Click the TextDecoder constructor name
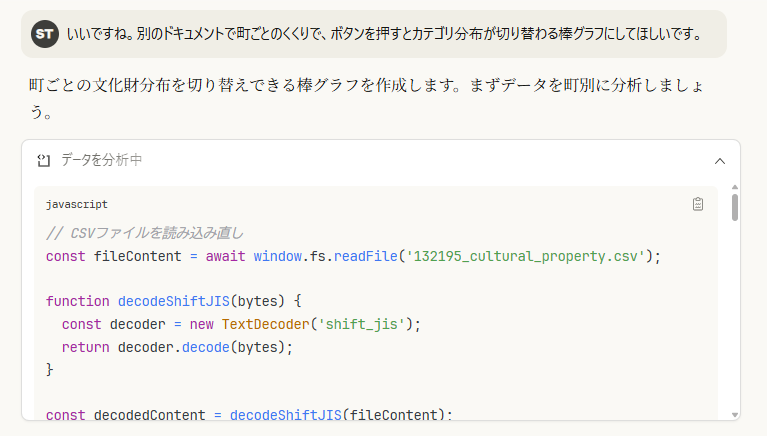Viewport: 767px width, 436px height. 265,323
